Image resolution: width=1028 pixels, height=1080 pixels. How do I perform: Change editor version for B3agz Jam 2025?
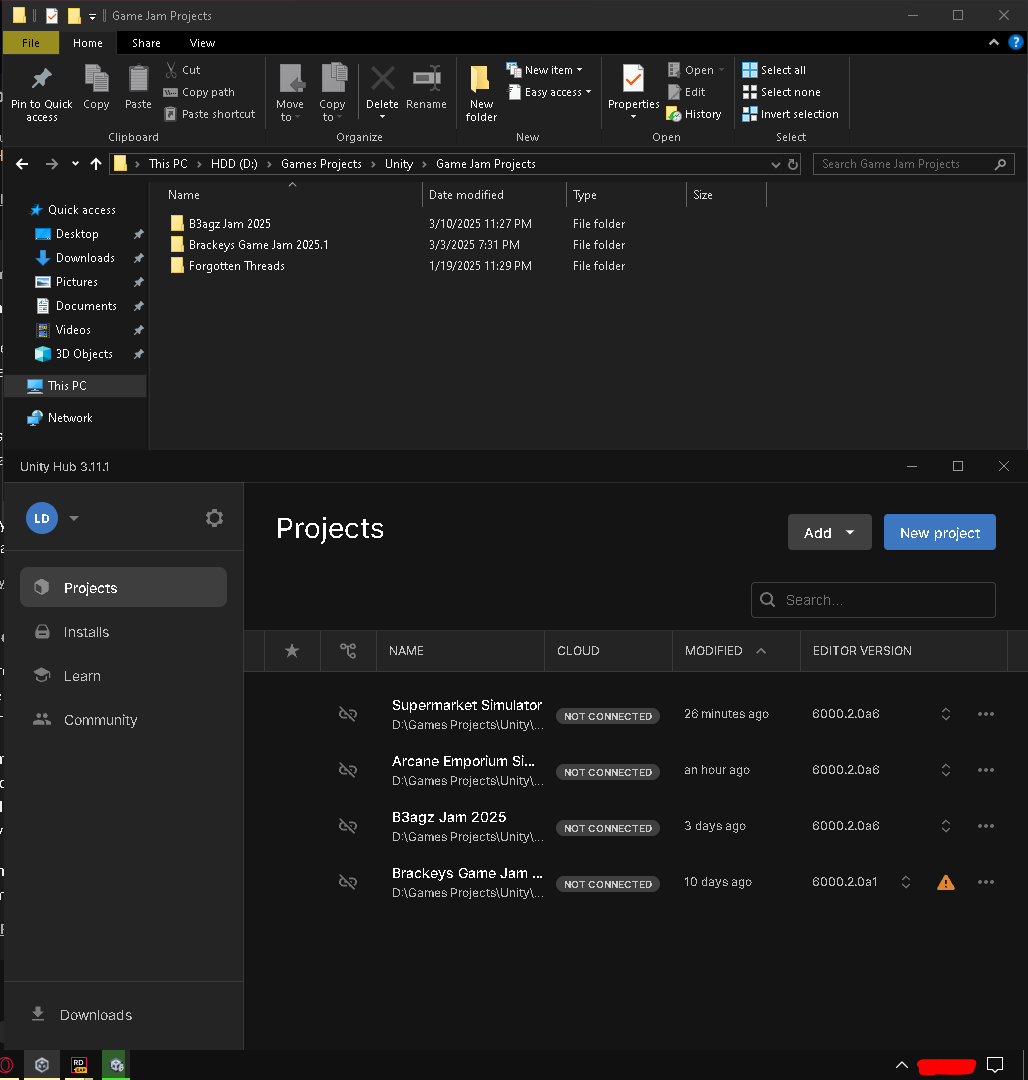tap(946, 826)
